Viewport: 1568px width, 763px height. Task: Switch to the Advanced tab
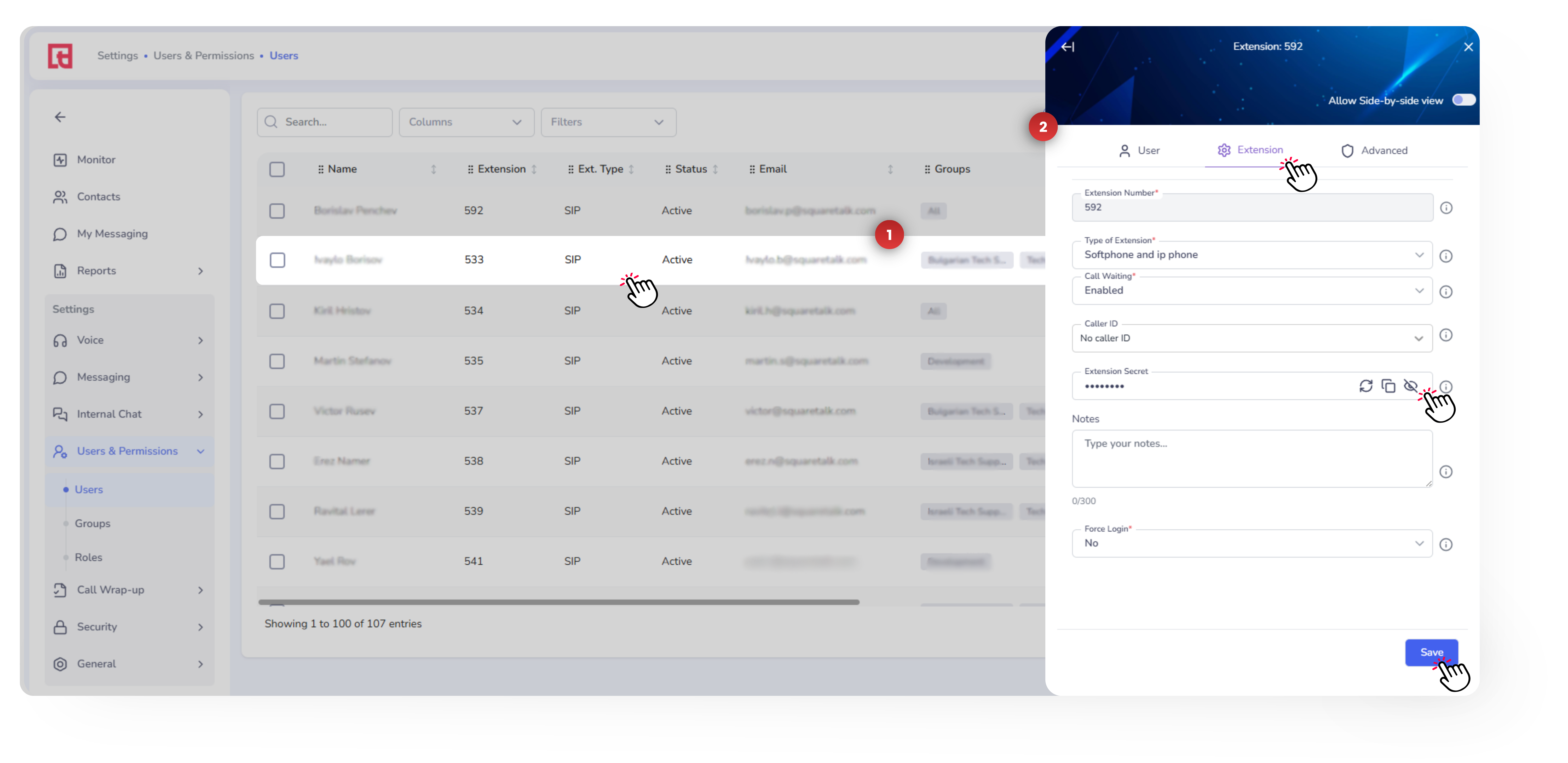(x=1374, y=150)
